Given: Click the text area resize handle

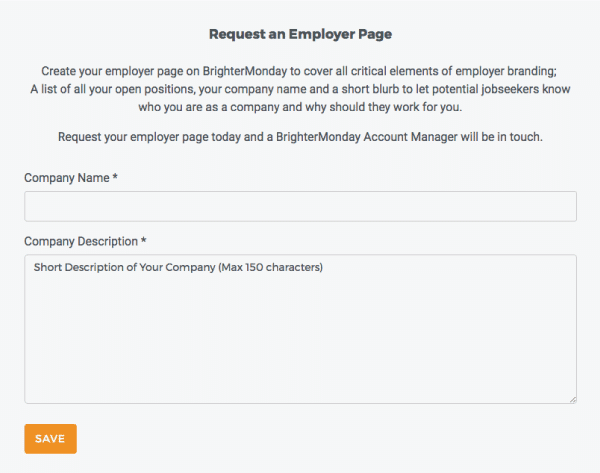Looking at the screenshot, I should (572, 399).
